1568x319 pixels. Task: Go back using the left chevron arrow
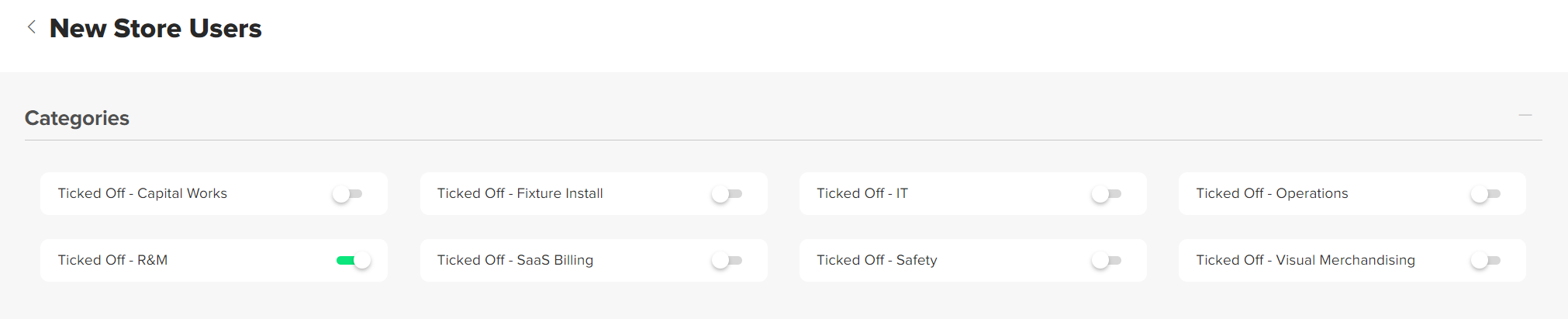[x=32, y=27]
